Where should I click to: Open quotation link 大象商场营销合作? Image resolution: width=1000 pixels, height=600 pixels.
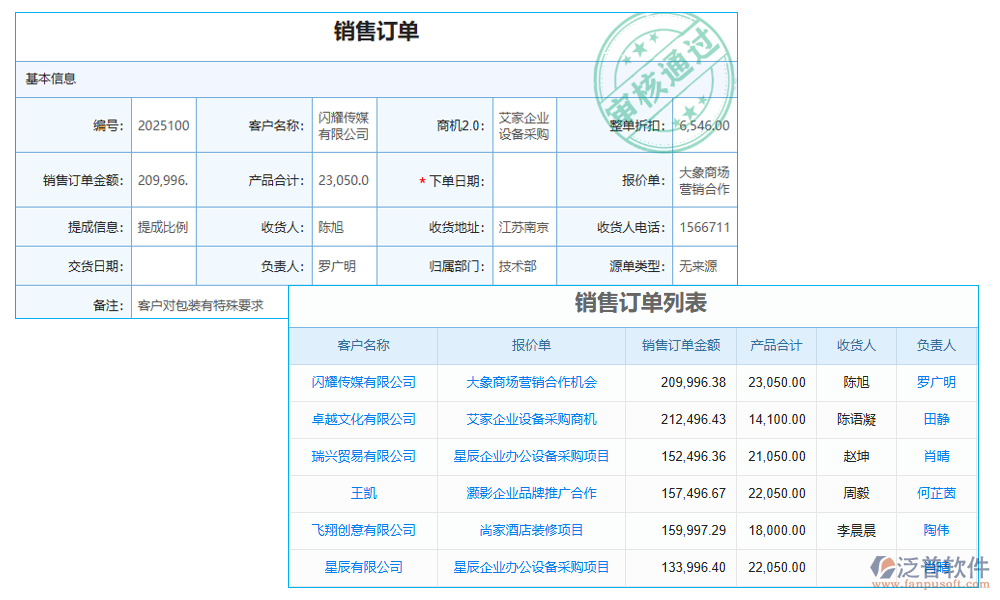703,179
